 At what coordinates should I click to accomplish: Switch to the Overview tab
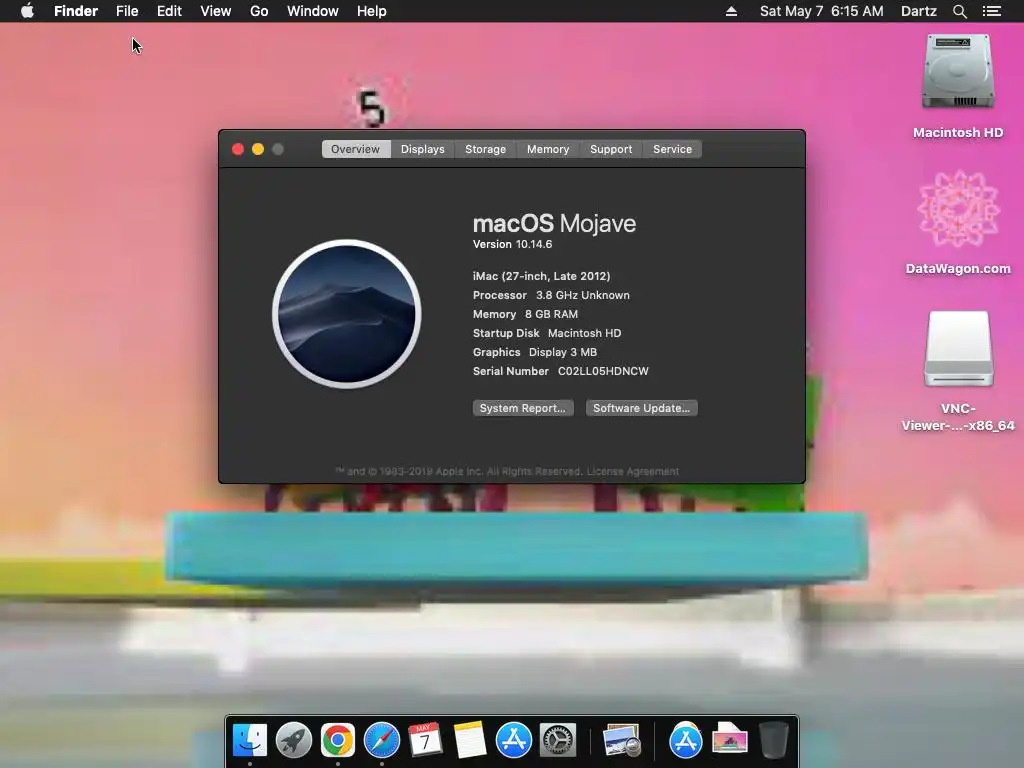(355, 149)
